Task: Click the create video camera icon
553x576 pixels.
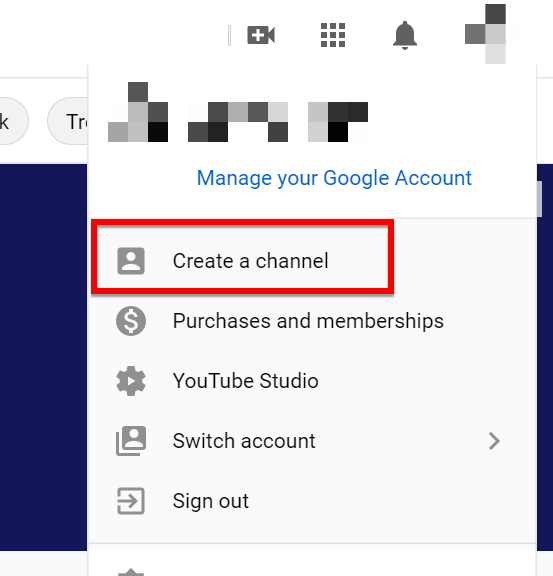Action: click(x=261, y=35)
